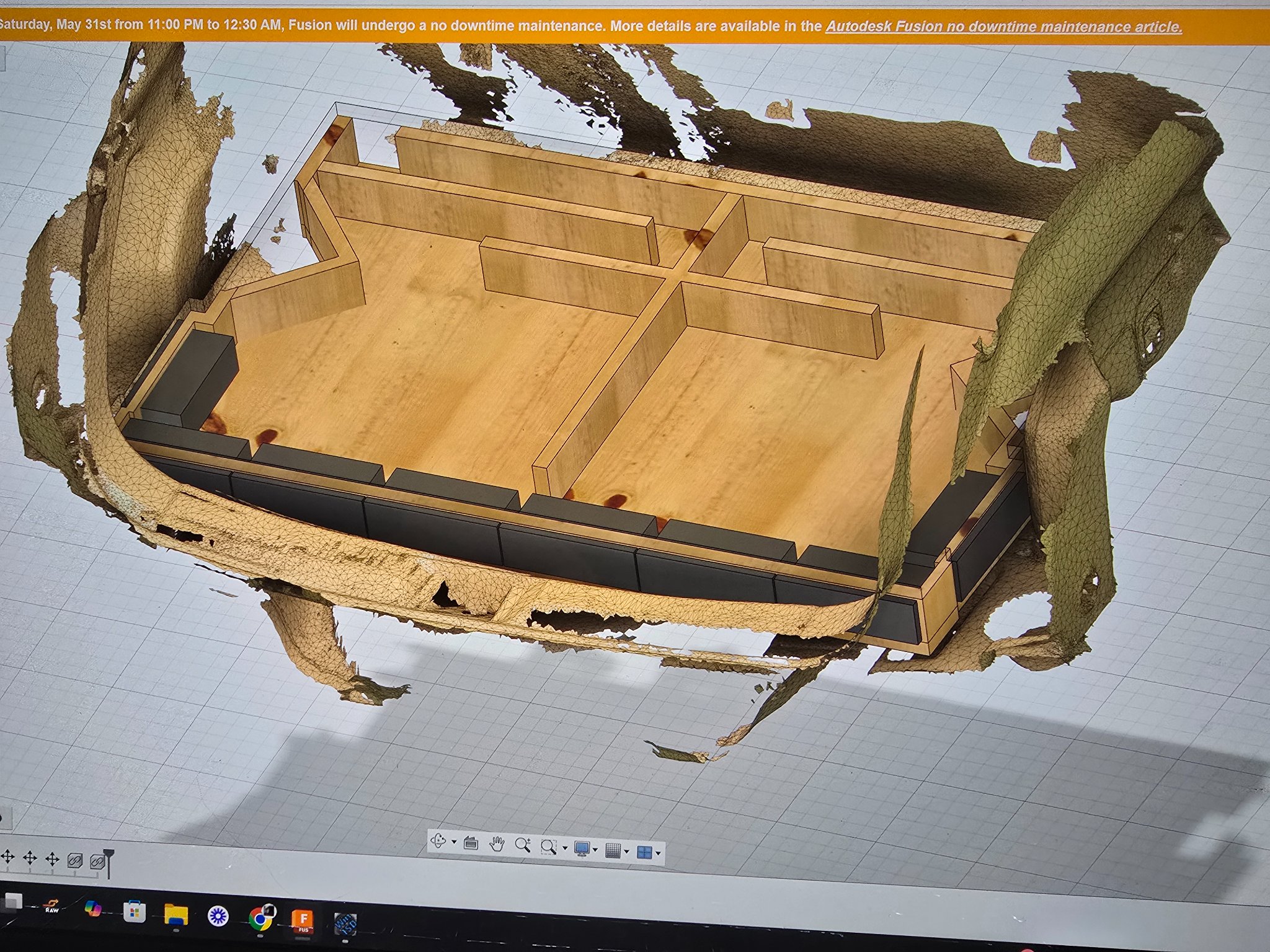This screenshot has width=1270, height=952.
Task: Select the third Move feature in timeline
Action: 53,859
